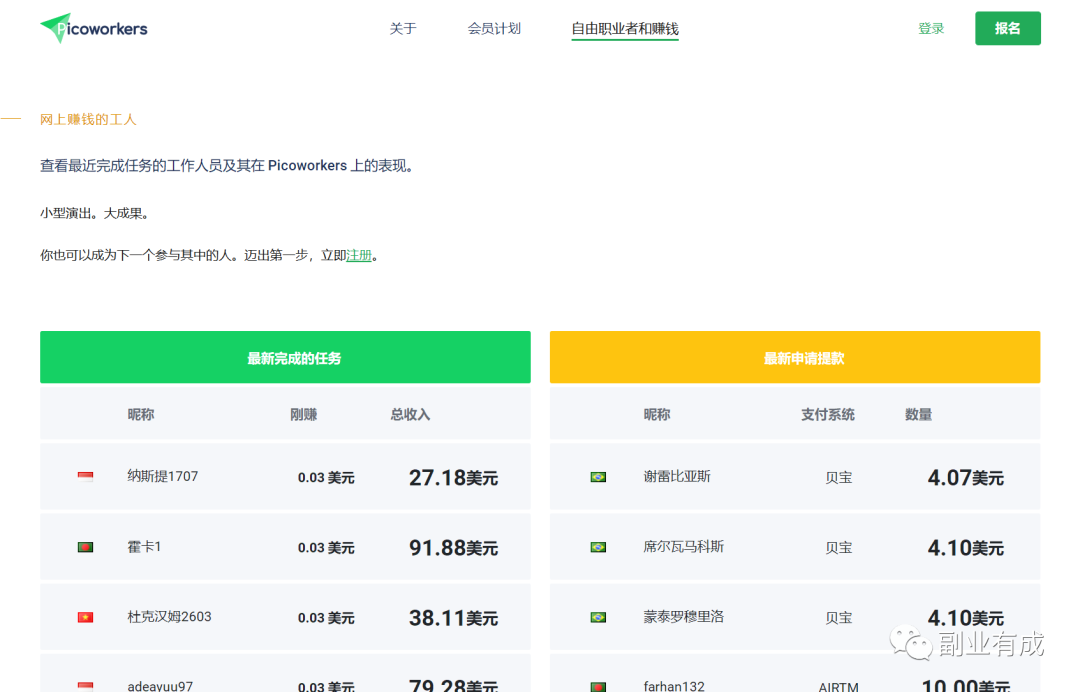This screenshot has width=1080, height=692.
Task: Click the 总收入 column header
Action: [409, 413]
